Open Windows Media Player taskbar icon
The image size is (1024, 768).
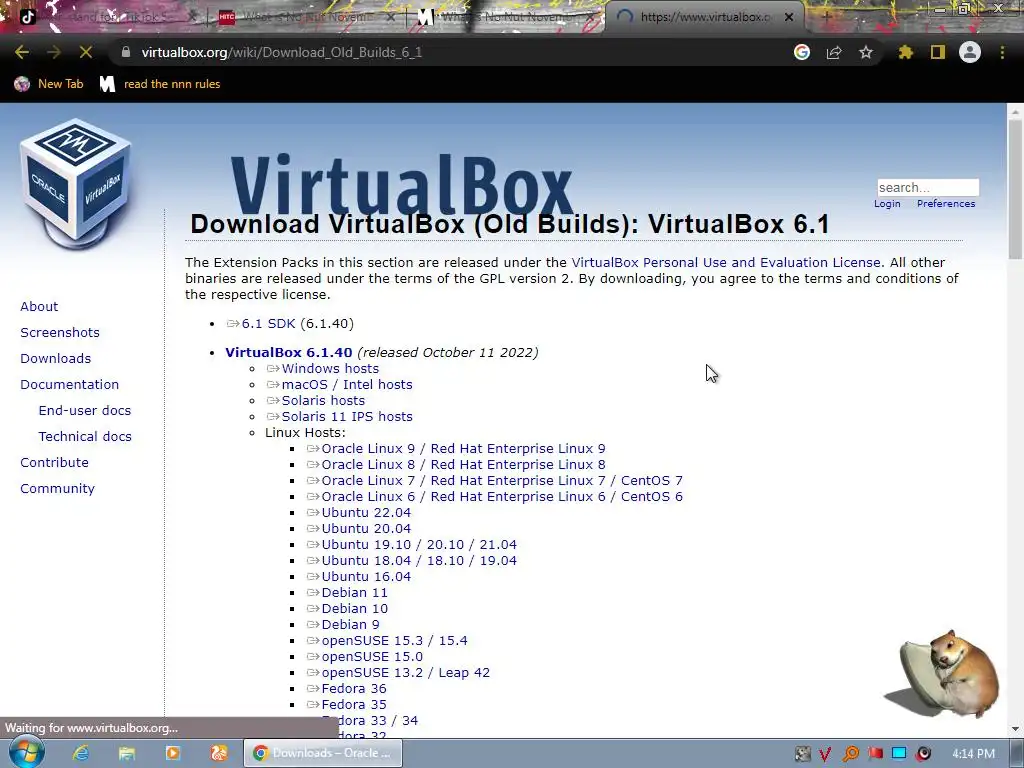click(x=173, y=753)
